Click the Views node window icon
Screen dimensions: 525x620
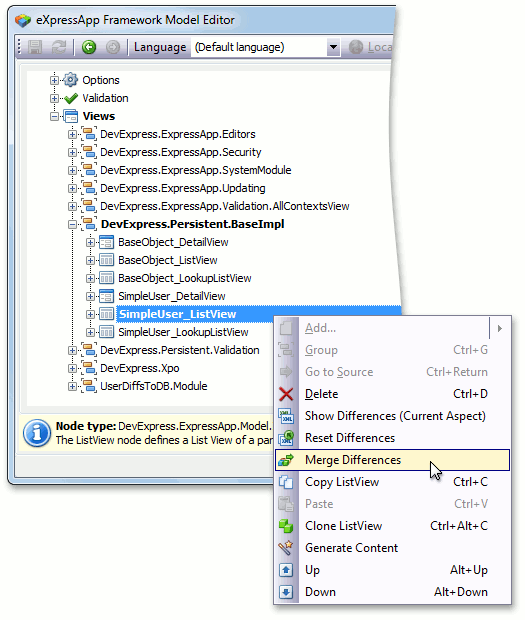(x=71, y=116)
